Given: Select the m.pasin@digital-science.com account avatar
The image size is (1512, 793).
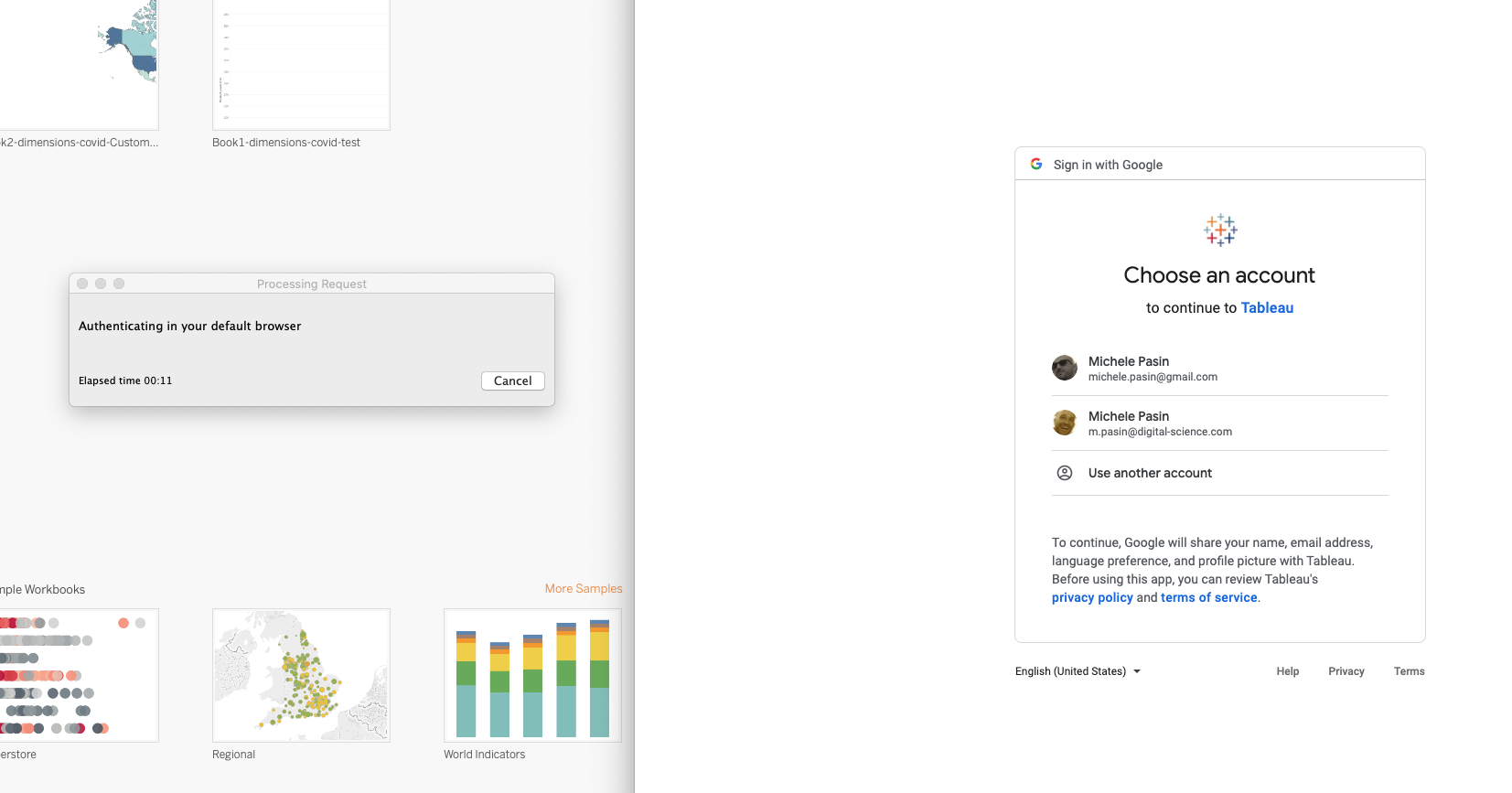Looking at the screenshot, I should click(x=1065, y=423).
